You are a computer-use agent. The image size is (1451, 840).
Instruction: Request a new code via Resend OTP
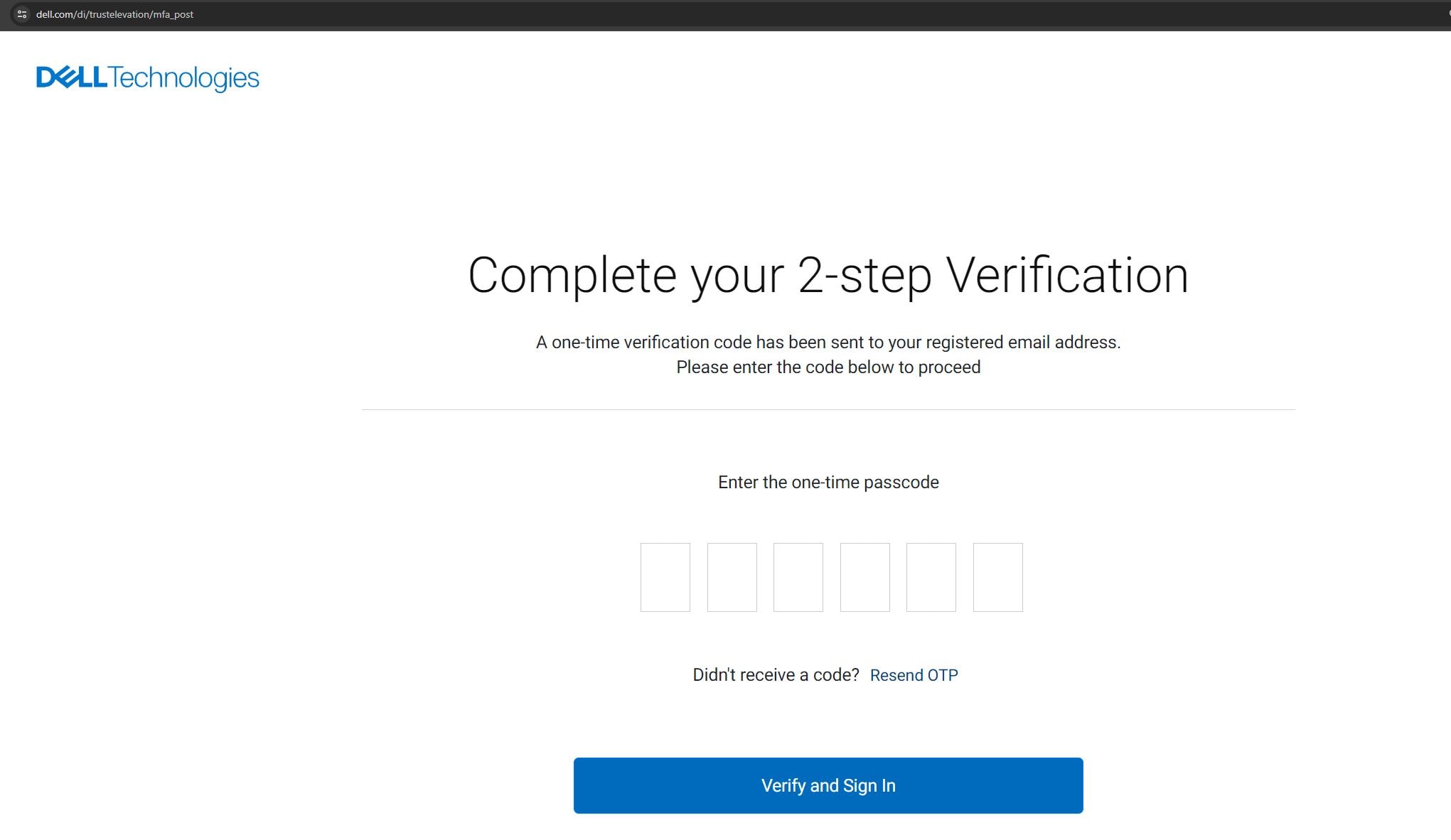[x=914, y=675]
